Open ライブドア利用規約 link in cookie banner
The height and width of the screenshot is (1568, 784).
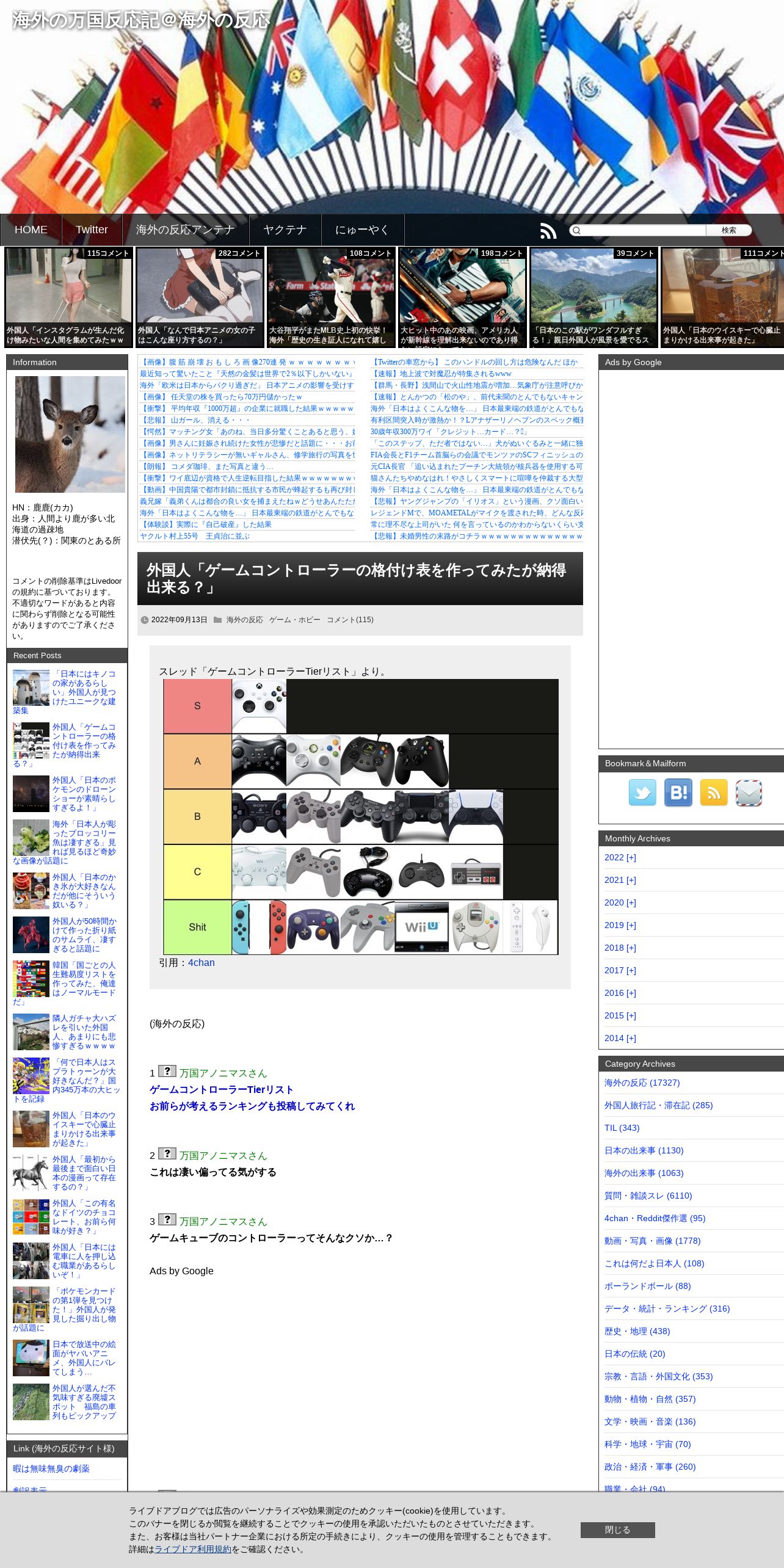pyautogui.click(x=193, y=1549)
